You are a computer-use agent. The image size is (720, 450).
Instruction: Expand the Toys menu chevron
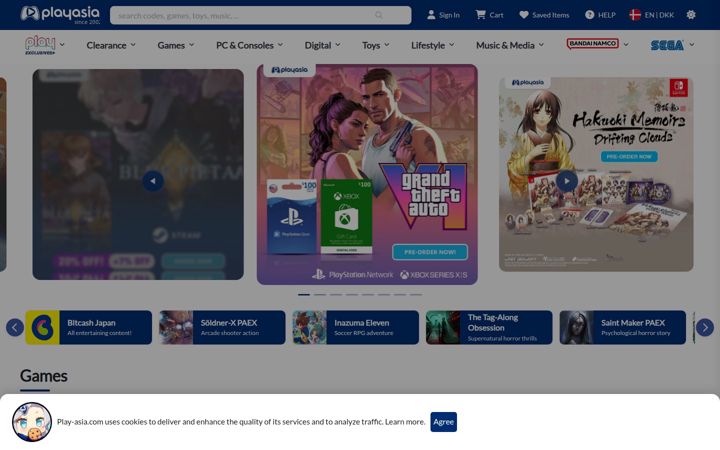(x=387, y=45)
